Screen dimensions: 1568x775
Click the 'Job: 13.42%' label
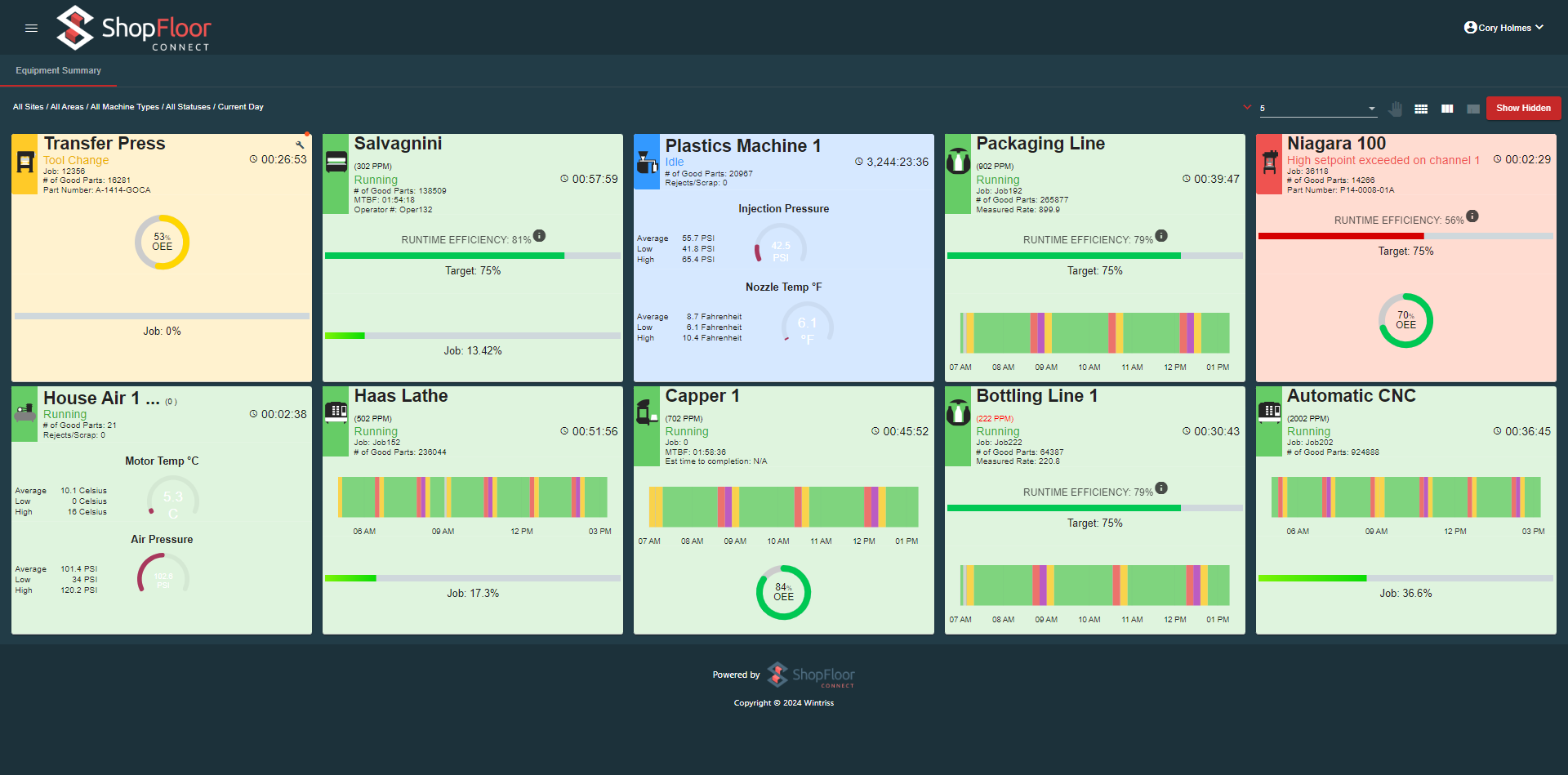coord(473,351)
